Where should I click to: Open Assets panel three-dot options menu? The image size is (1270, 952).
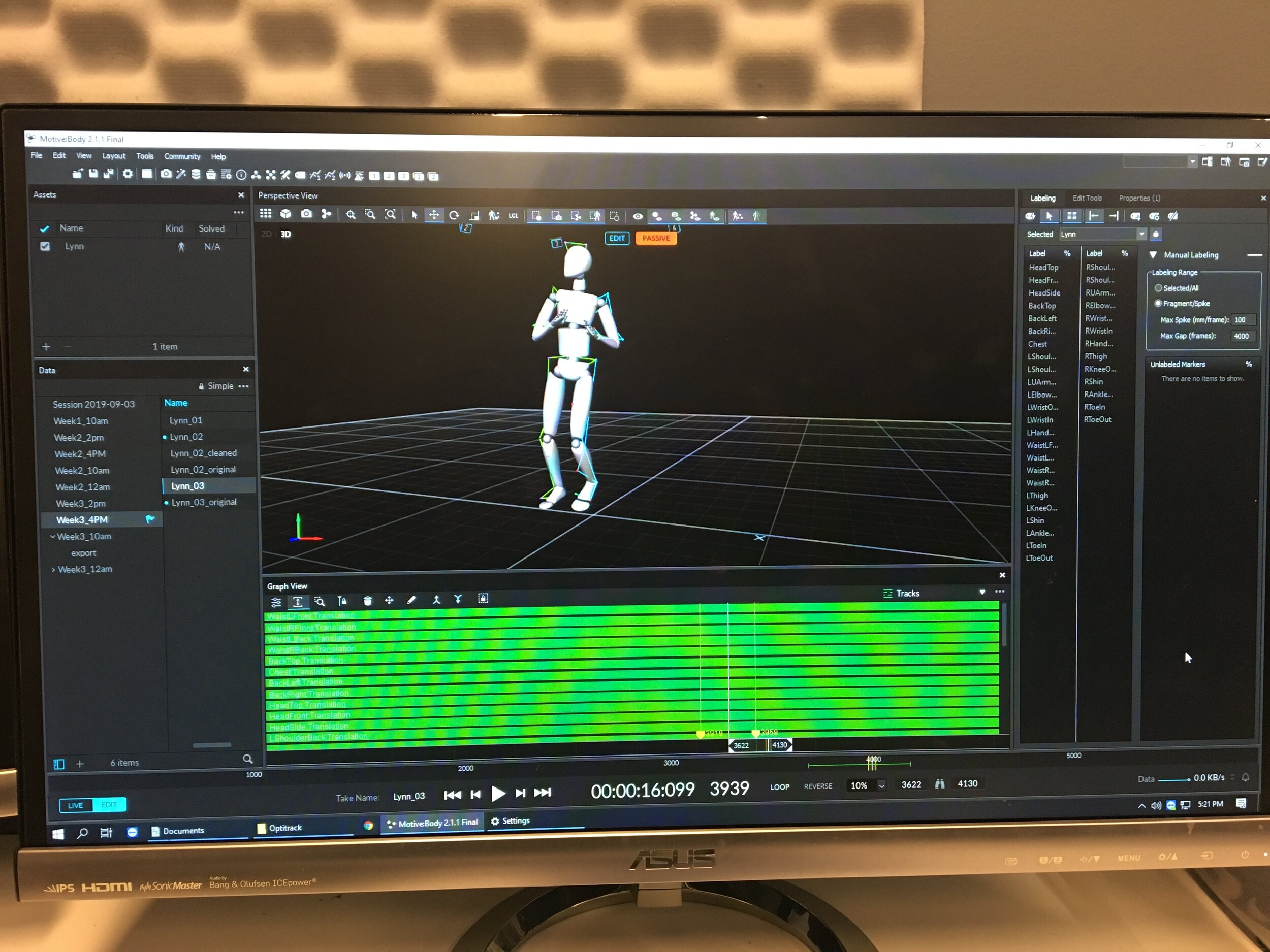(x=238, y=212)
